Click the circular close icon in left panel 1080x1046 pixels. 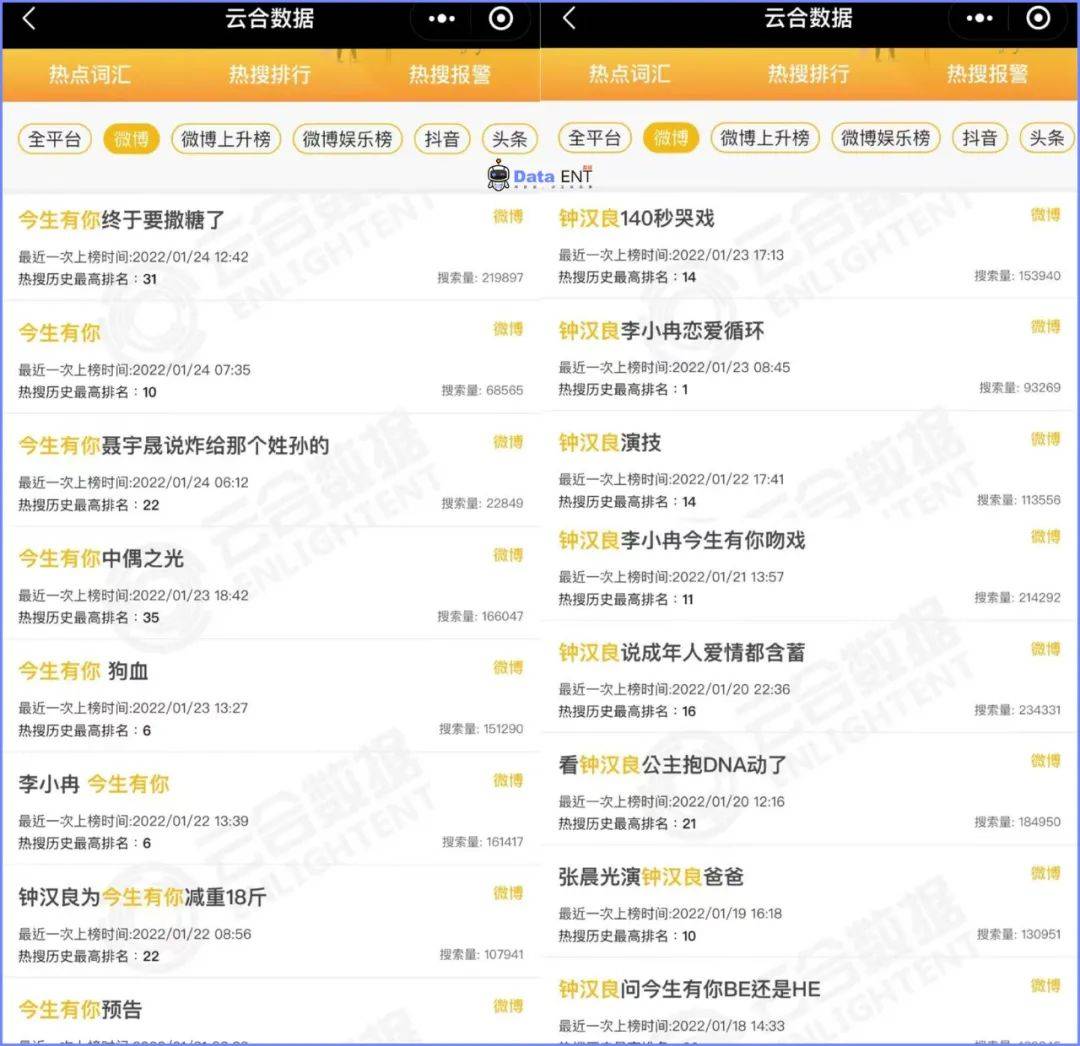pyautogui.click(x=501, y=18)
